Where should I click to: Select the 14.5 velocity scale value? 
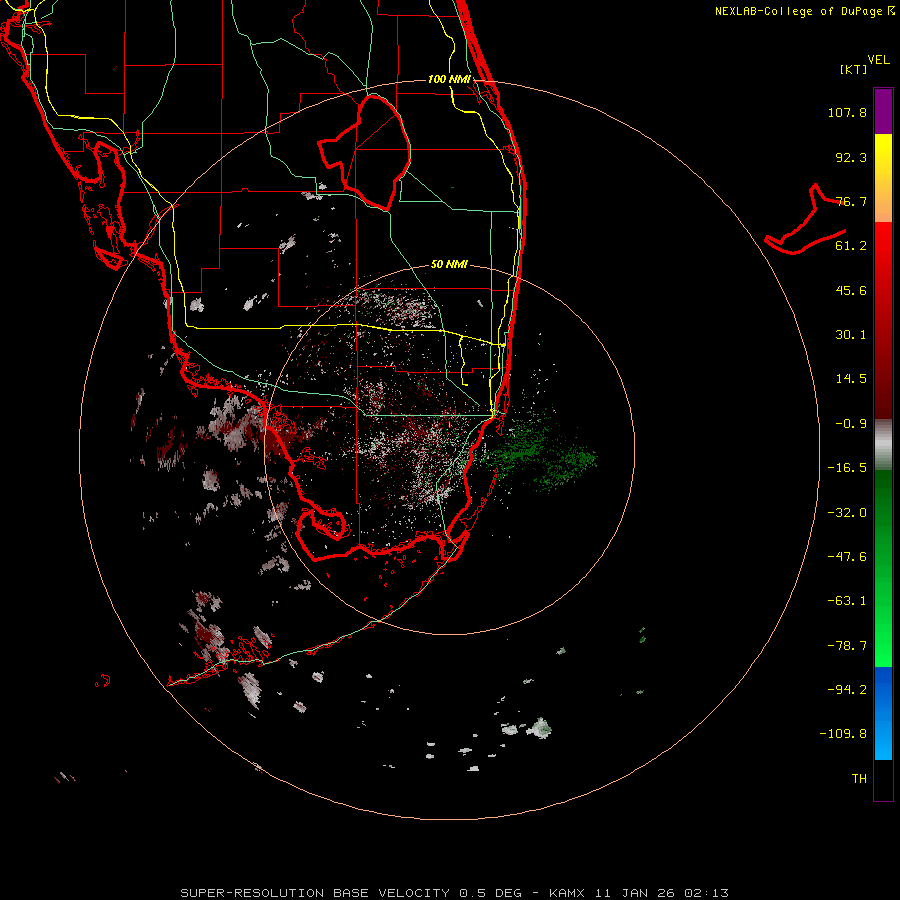point(851,379)
